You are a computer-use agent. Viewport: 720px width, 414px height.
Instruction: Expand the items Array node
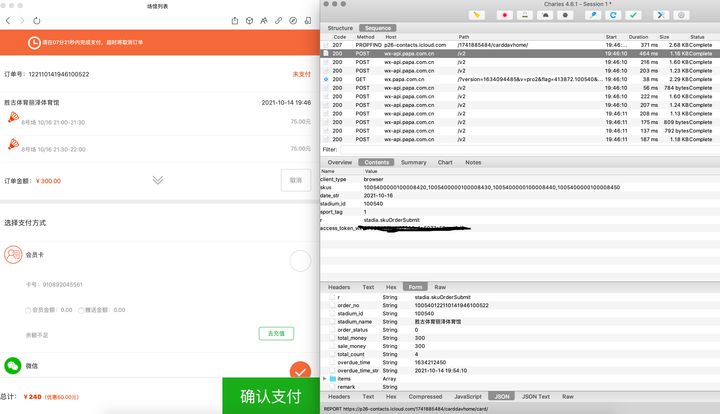pyautogui.click(x=325, y=379)
